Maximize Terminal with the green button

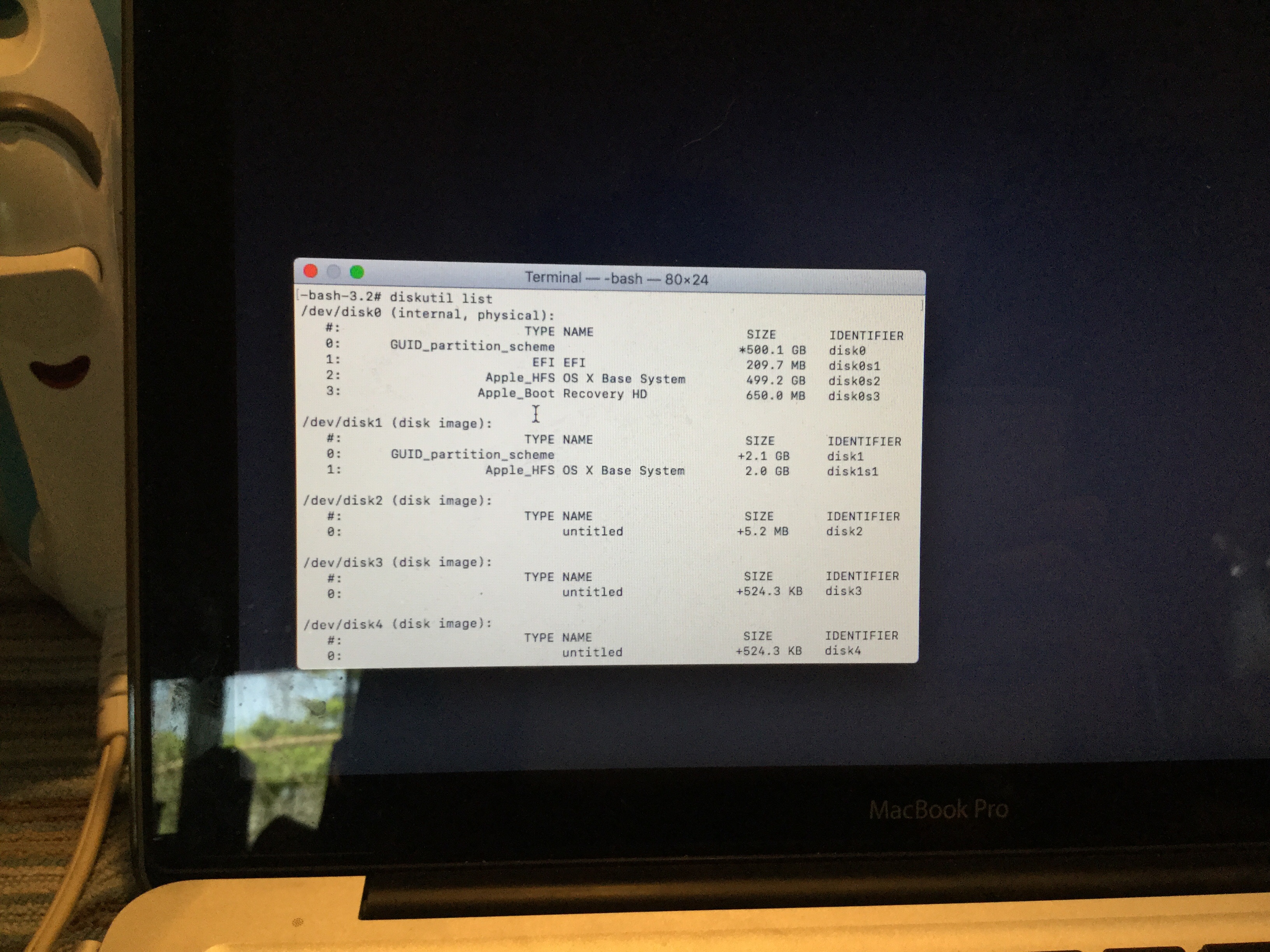pyautogui.click(x=357, y=272)
